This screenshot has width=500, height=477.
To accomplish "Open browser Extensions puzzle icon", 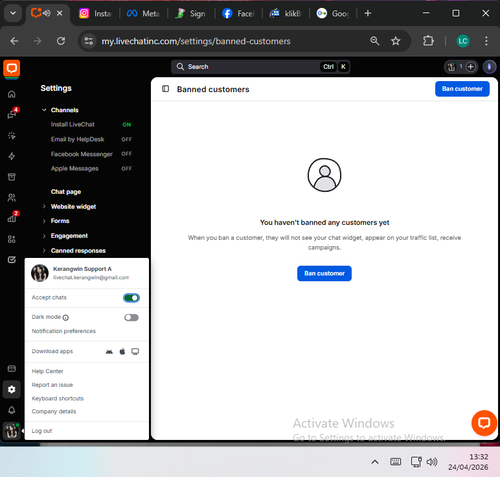I will pos(428,41).
